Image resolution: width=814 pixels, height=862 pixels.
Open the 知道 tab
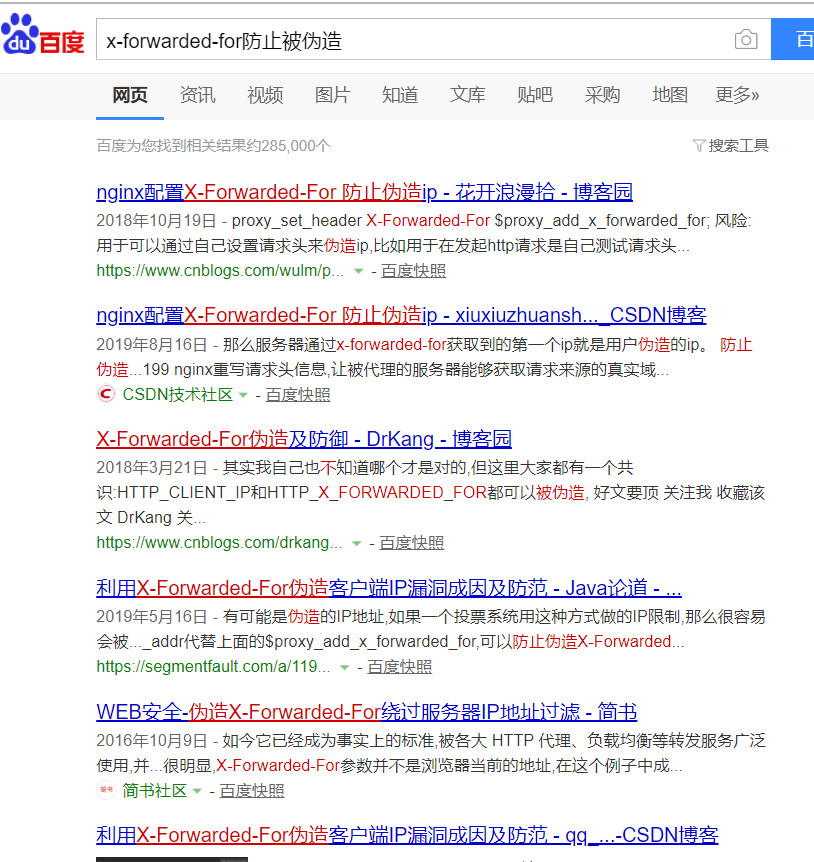pos(400,95)
